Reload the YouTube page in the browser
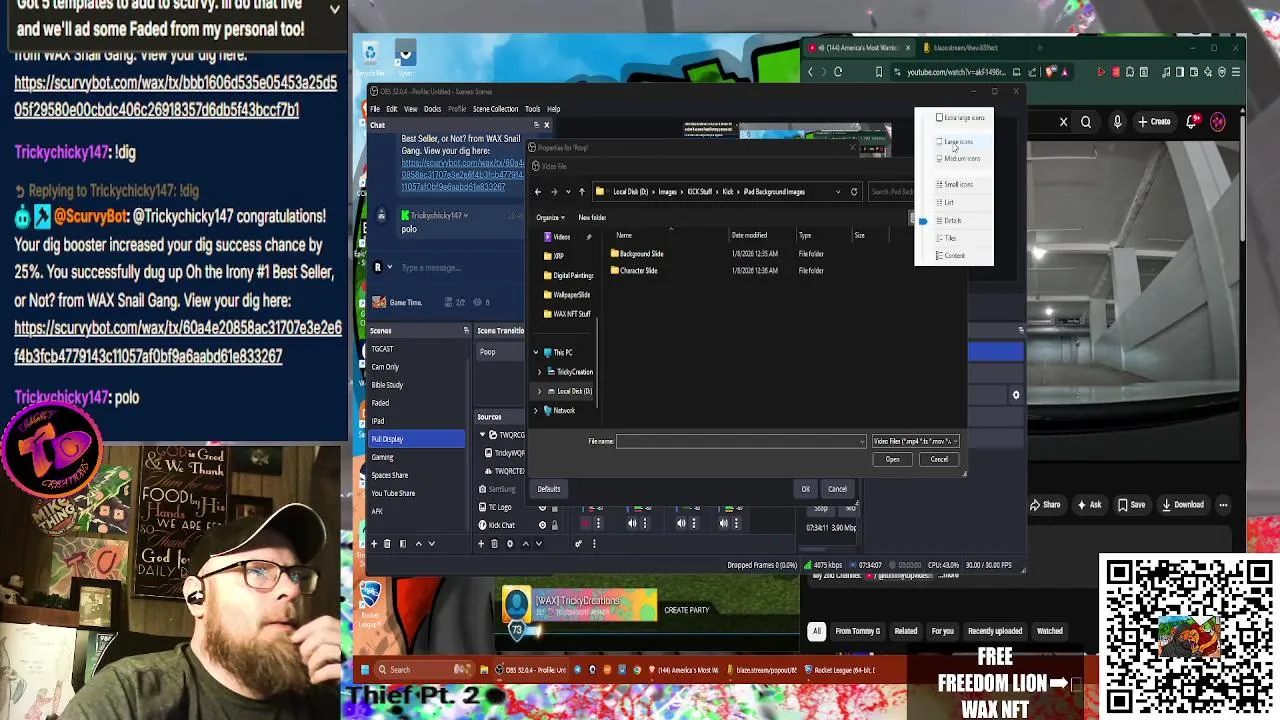1280x720 pixels. pos(838,72)
